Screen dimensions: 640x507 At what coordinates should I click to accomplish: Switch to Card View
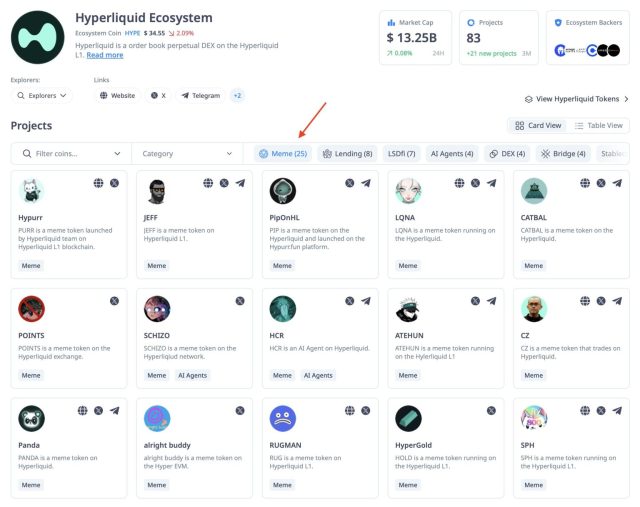click(538, 125)
